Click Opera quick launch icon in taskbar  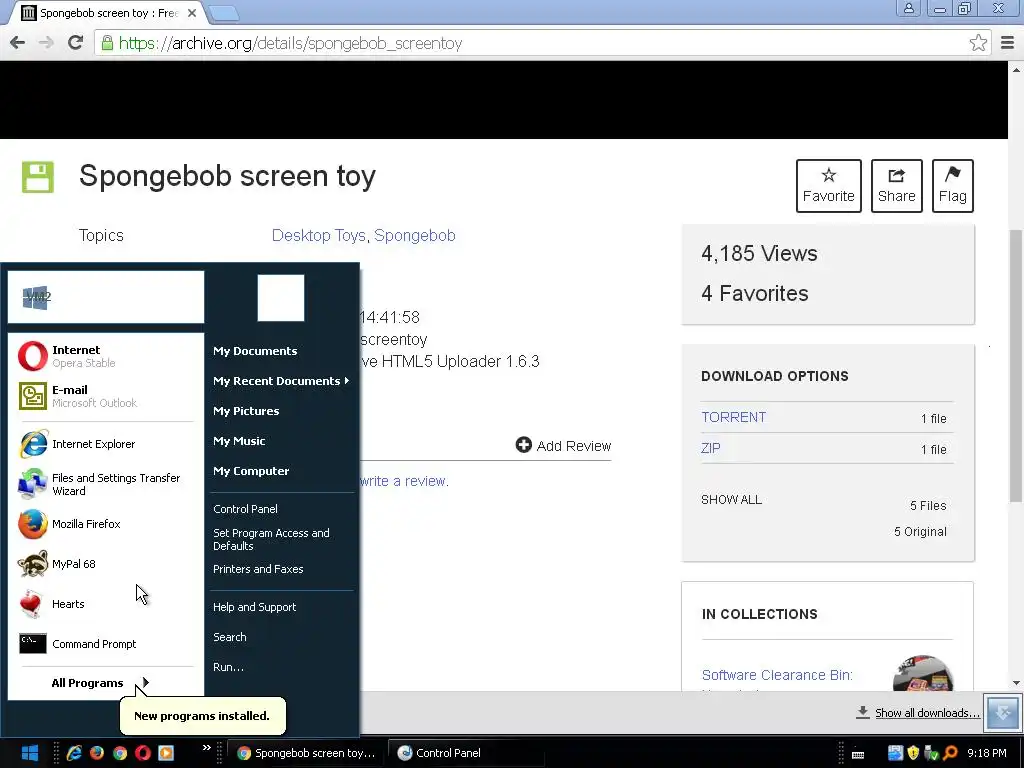tap(143, 753)
